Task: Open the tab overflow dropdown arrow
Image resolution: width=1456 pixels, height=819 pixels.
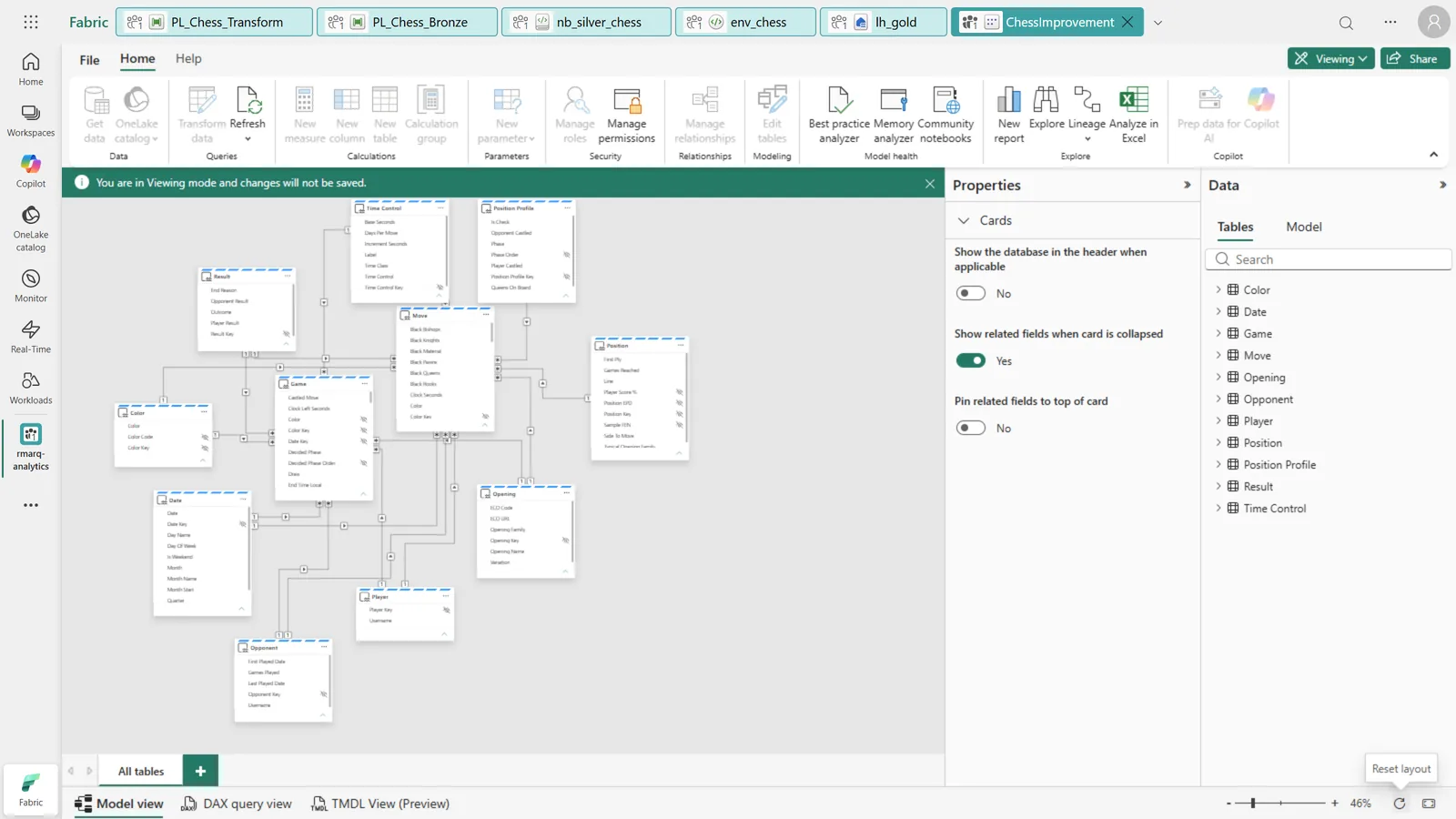Action: [1158, 23]
